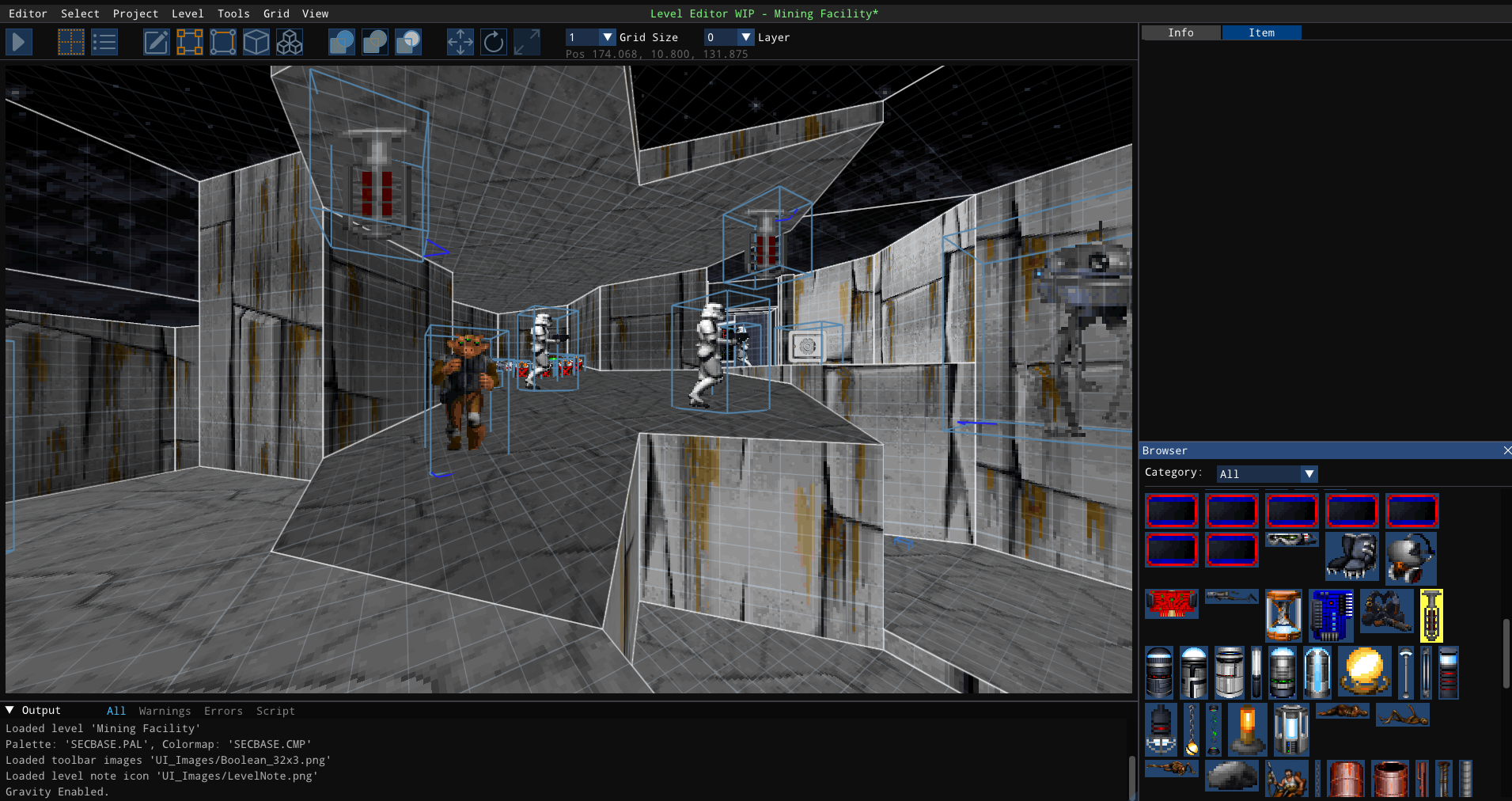
Task: Pick the yellow-highlighted ceiling light item
Action: click(x=1431, y=615)
